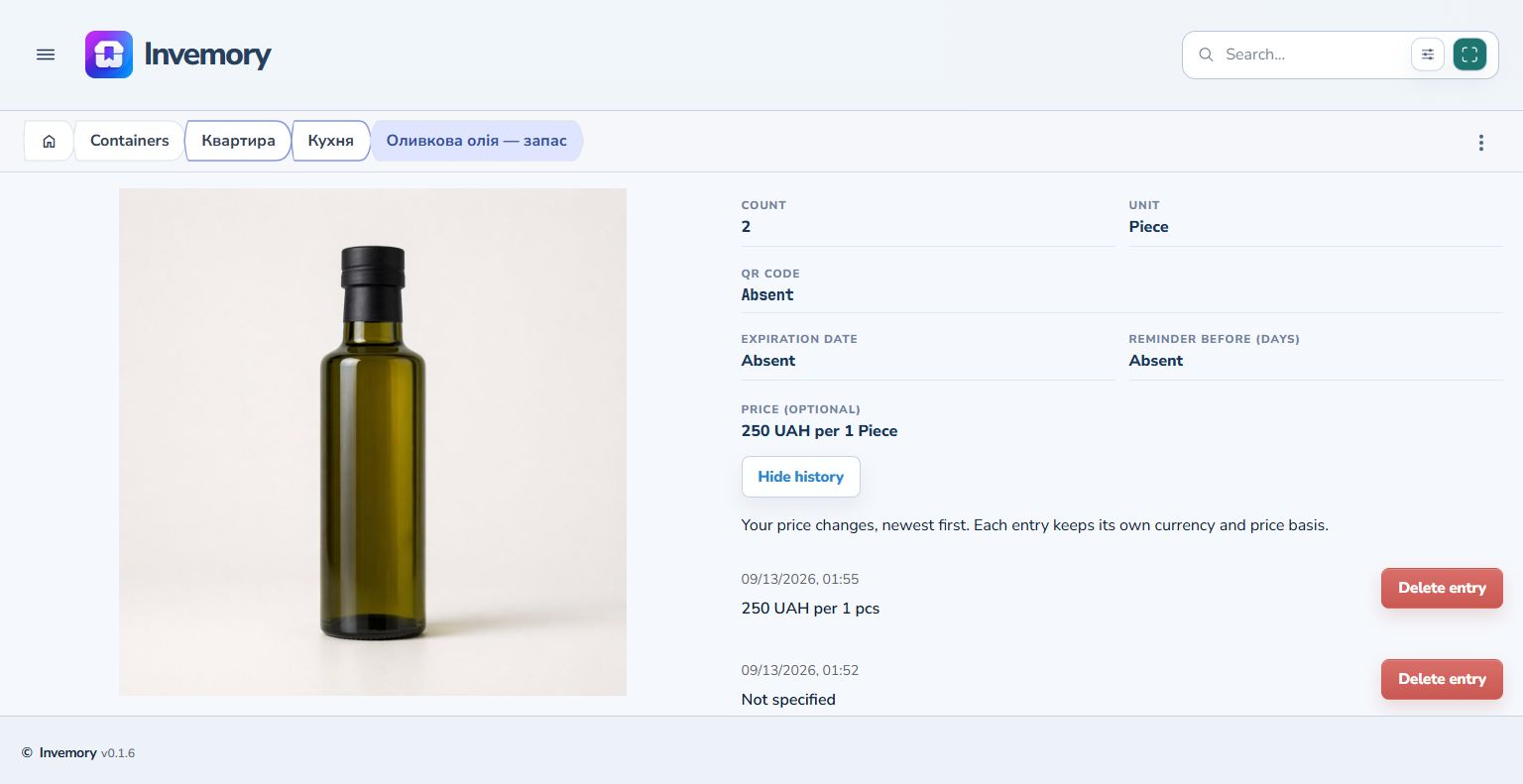Click the Invemory title text
Screen dimensions: 1523x784
coord(207,55)
